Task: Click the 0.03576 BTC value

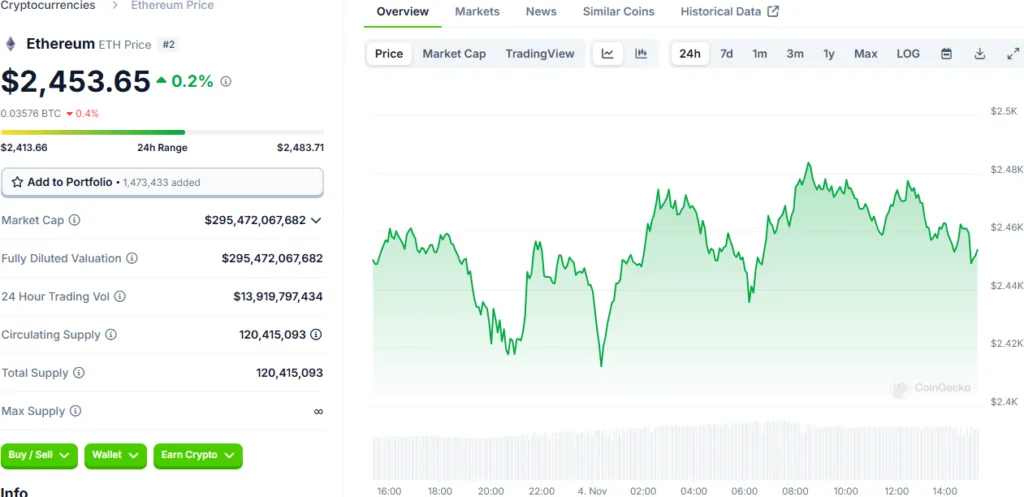Action: 31,113
